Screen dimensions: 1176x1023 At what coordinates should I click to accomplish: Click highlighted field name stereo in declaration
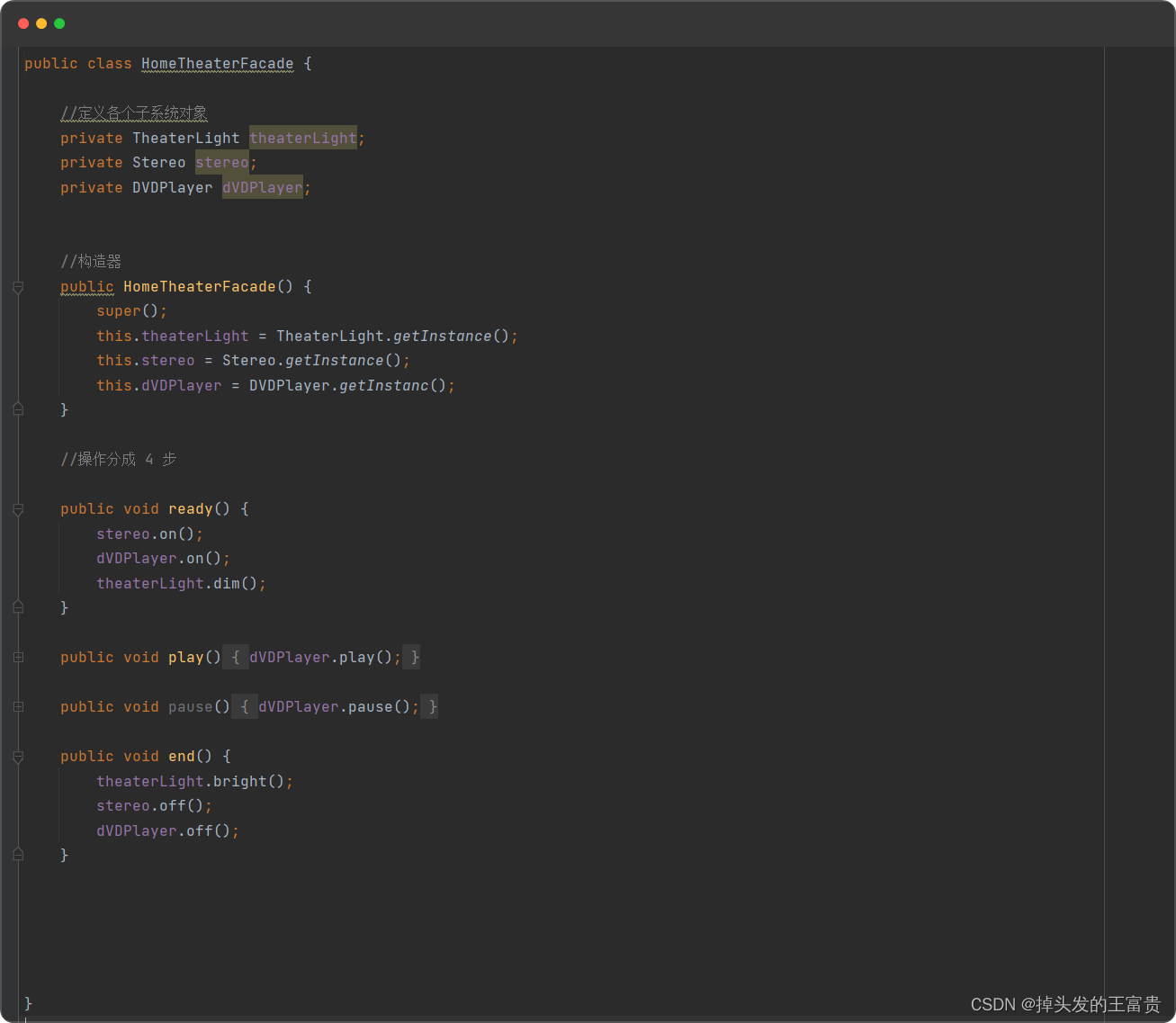point(222,163)
